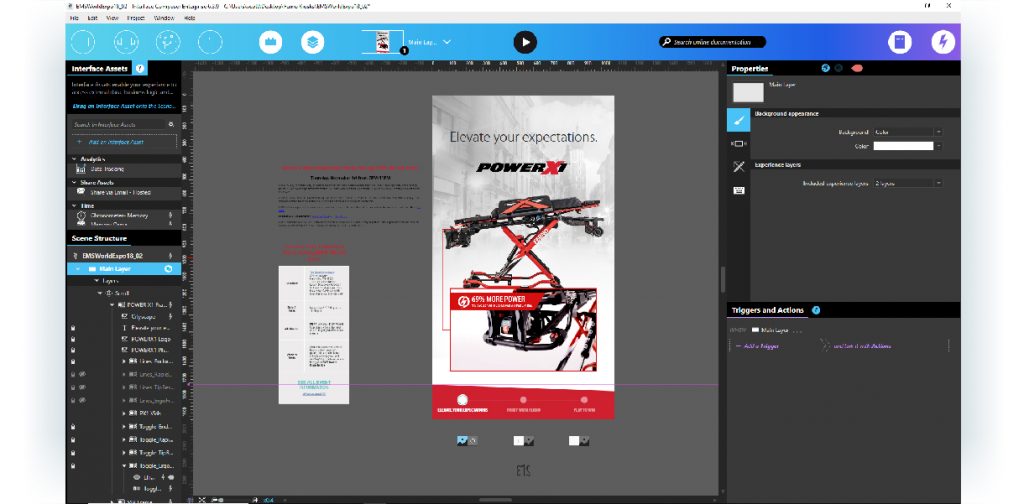Toggle lock on POWERX1 Logo row

72,339
